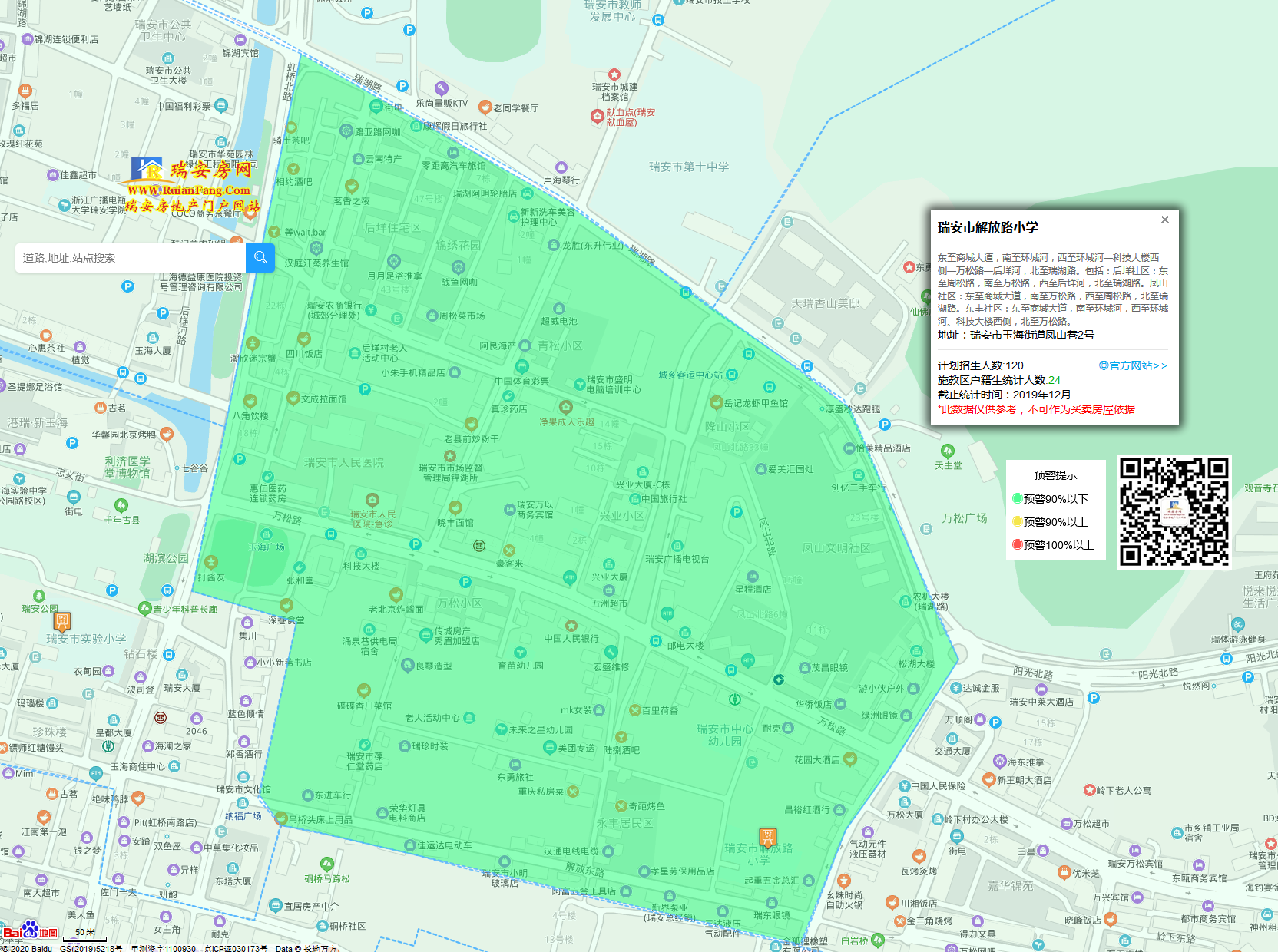Close the 瑞安市解放路小学 info popup

[1164, 220]
